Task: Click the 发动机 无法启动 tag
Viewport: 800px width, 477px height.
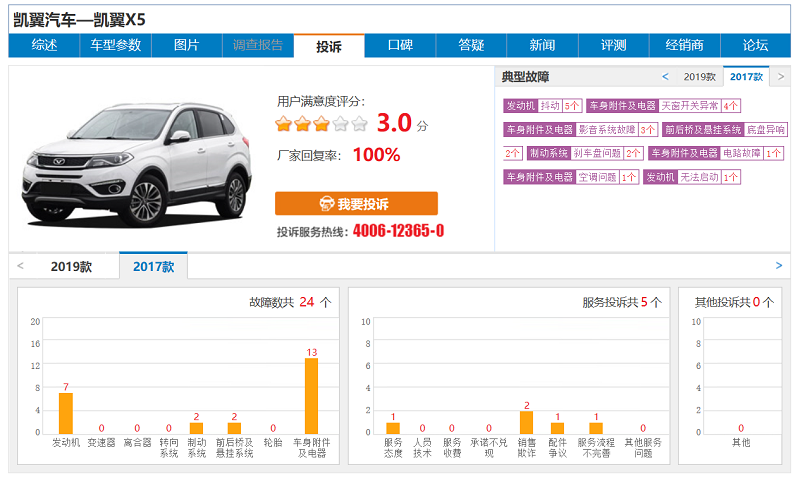Action: point(692,177)
